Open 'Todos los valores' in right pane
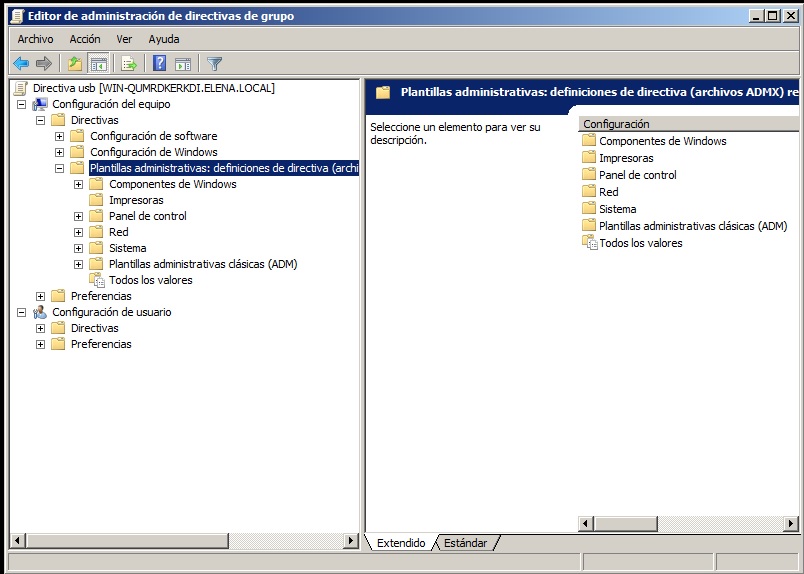Image resolution: width=804 pixels, height=574 pixels. coord(640,243)
